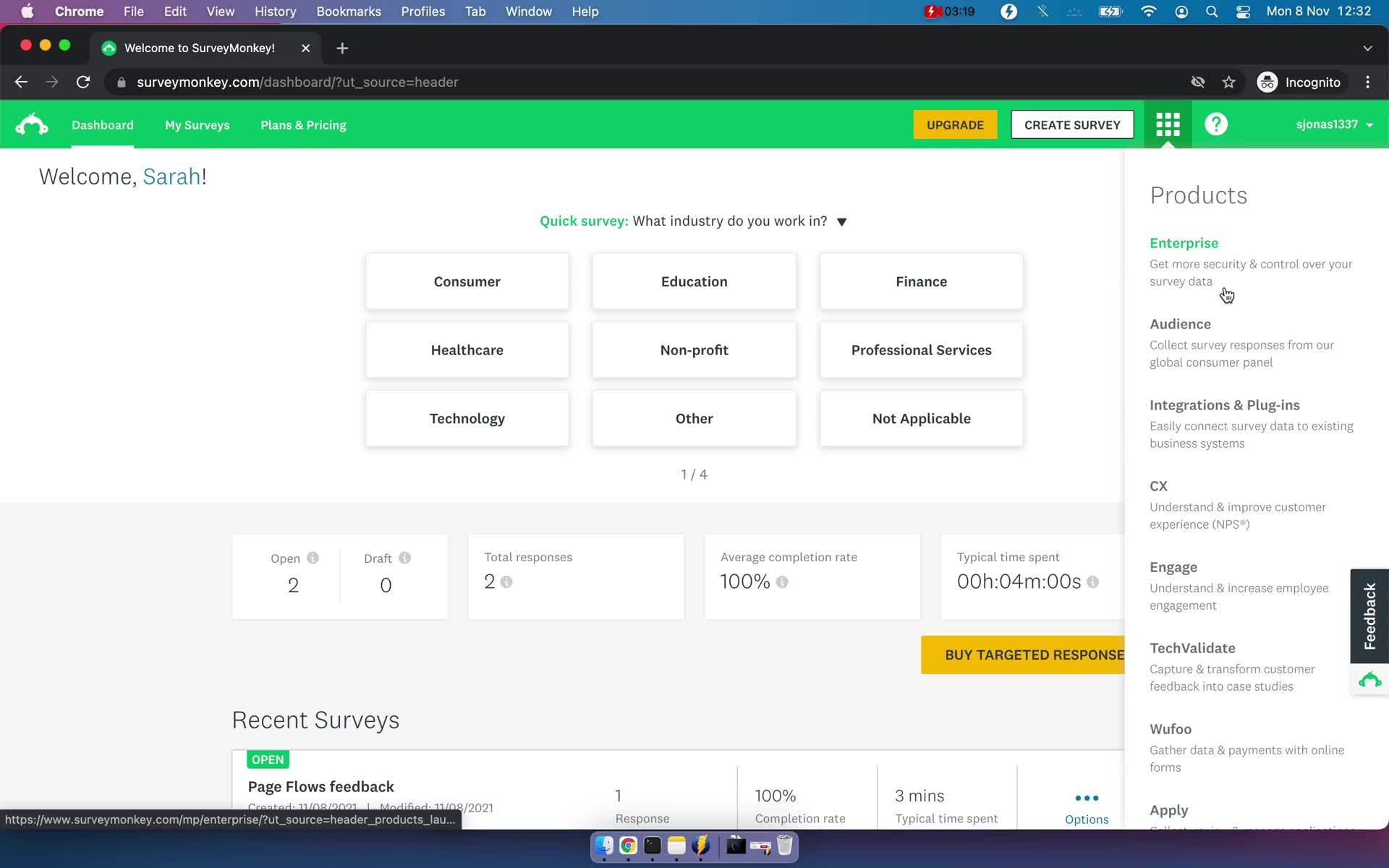
Task: Open the Feedback side tab
Action: (x=1369, y=616)
